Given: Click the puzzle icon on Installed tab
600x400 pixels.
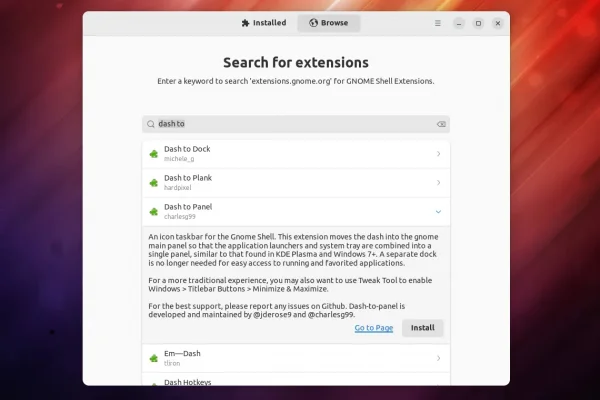Looking at the screenshot, I should coord(245,23).
